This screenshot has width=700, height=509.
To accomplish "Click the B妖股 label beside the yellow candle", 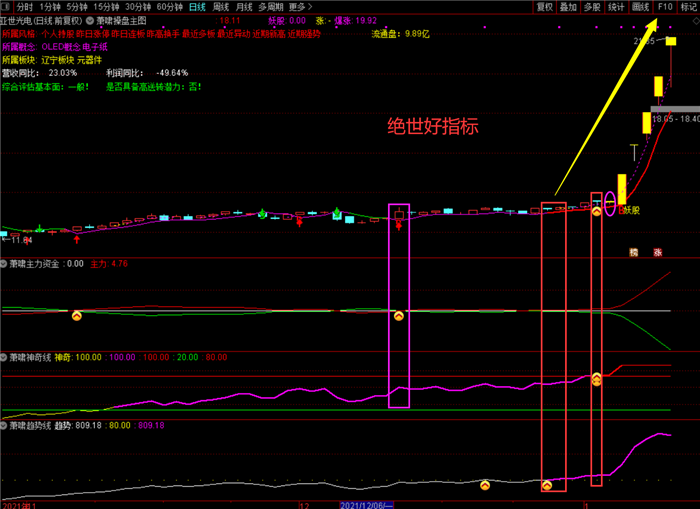I will (x=629, y=210).
